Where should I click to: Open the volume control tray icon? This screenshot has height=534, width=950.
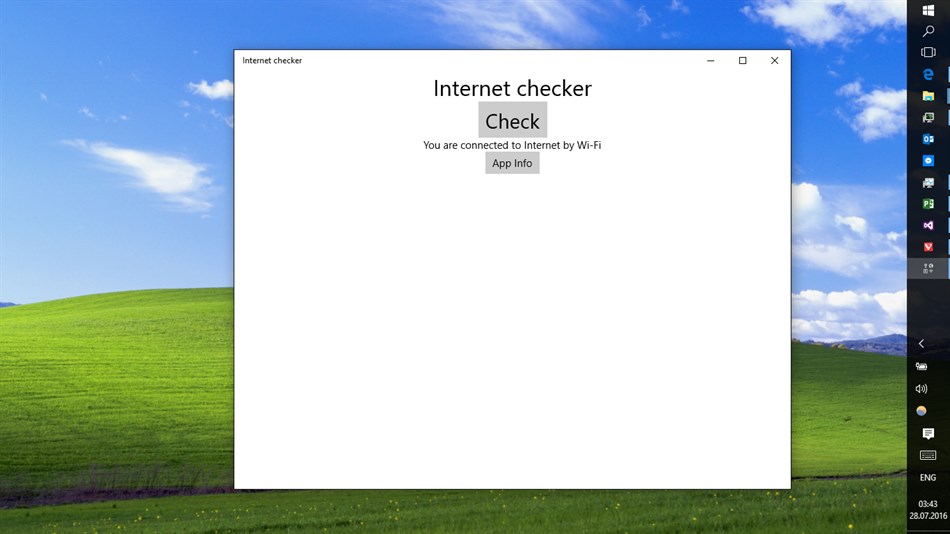tap(922, 389)
